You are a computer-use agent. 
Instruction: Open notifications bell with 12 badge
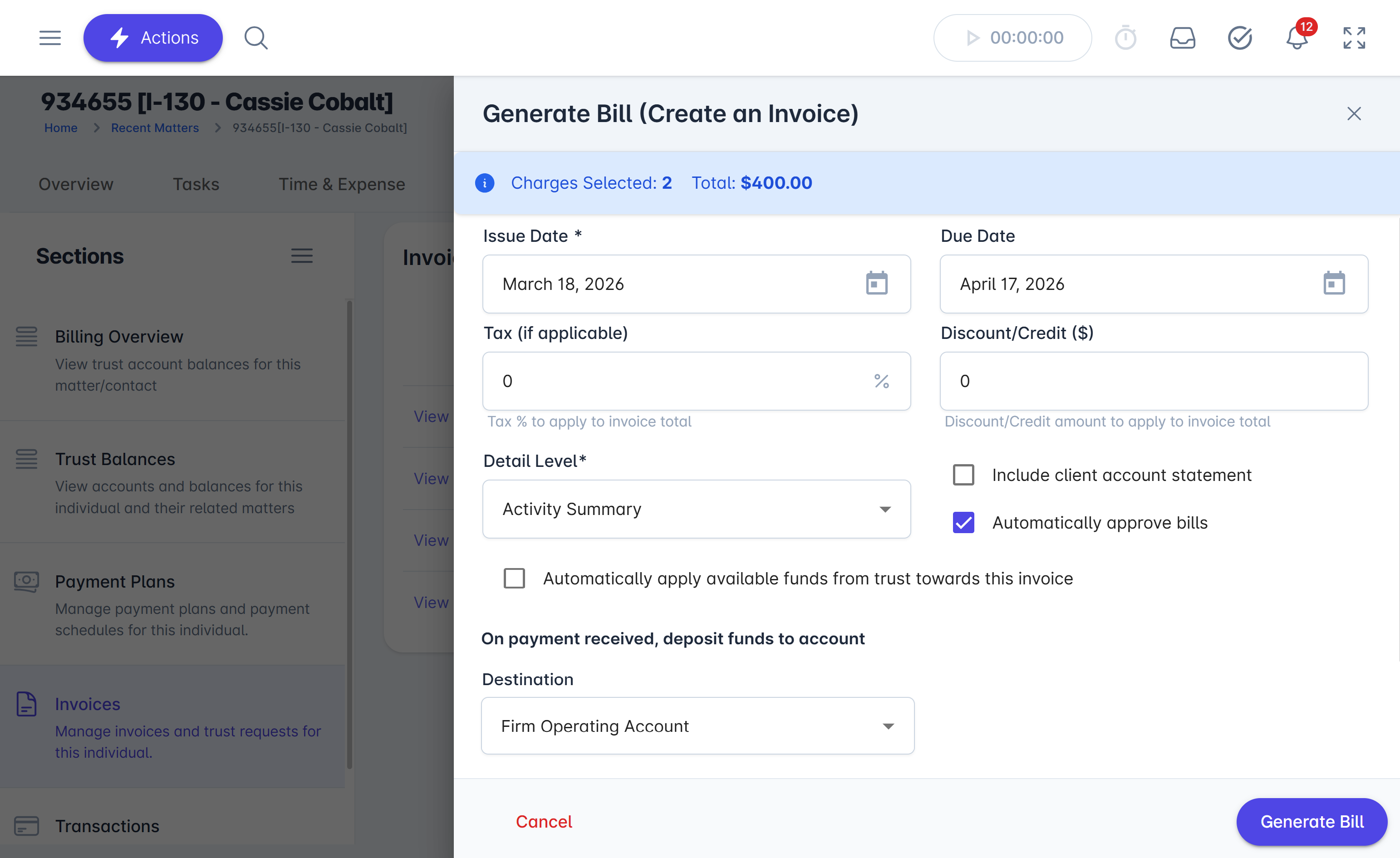point(1297,38)
